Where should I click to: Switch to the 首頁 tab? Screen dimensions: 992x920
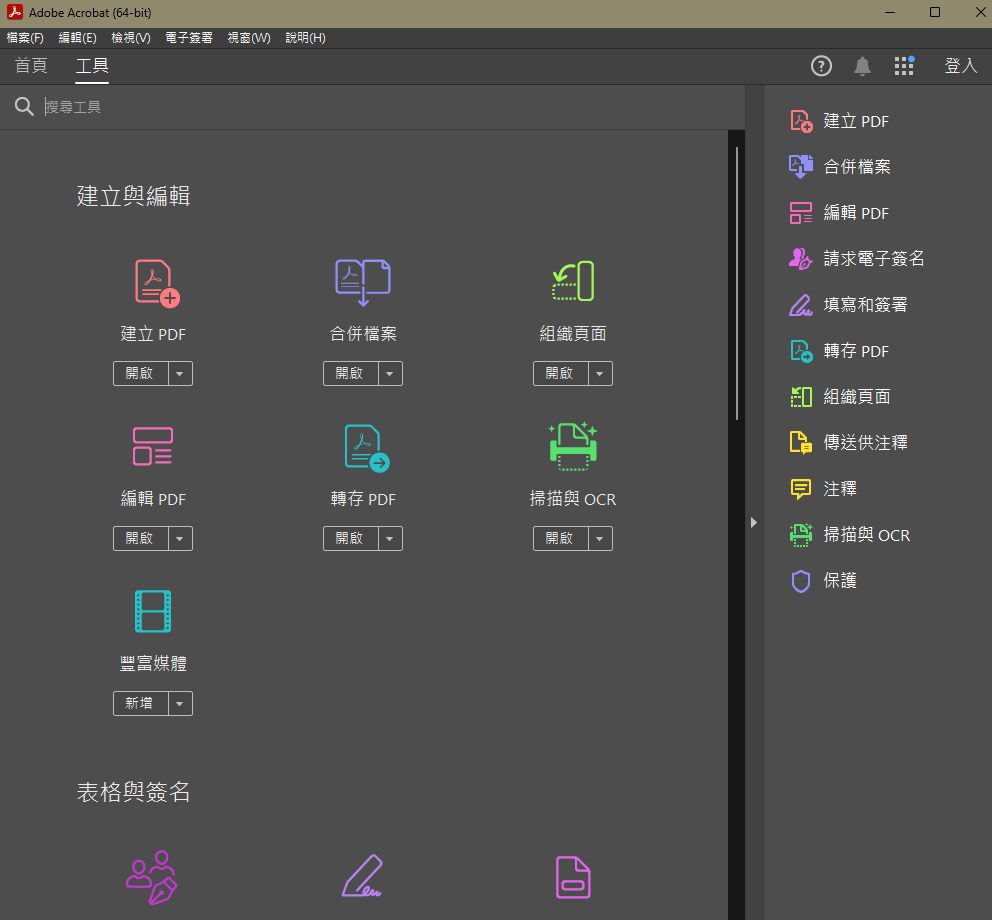pyautogui.click(x=31, y=66)
